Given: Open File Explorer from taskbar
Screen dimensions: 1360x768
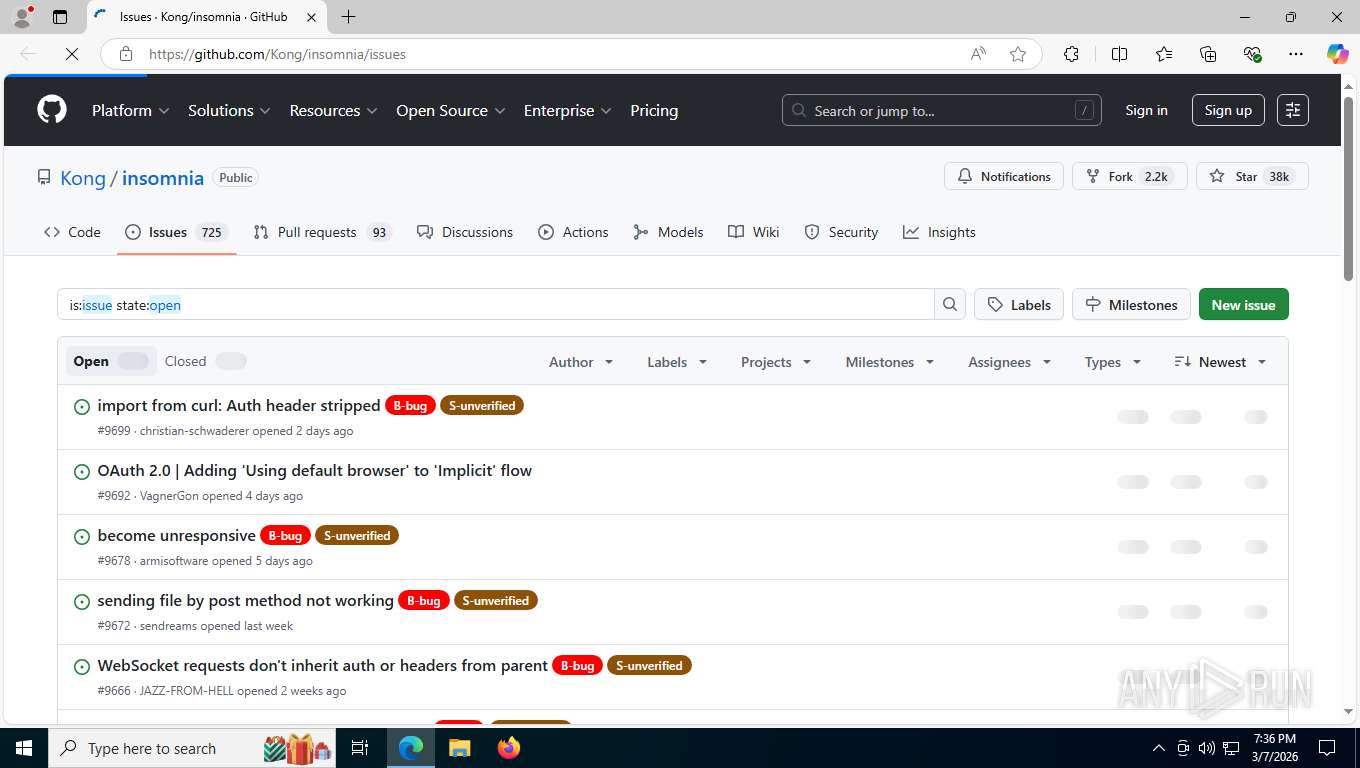Looking at the screenshot, I should click(x=459, y=748).
